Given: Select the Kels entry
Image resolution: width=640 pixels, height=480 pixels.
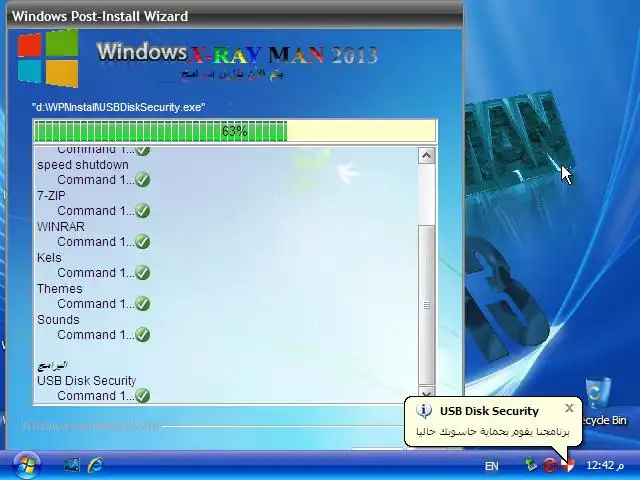Looking at the screenshot, I should (49, 258).
